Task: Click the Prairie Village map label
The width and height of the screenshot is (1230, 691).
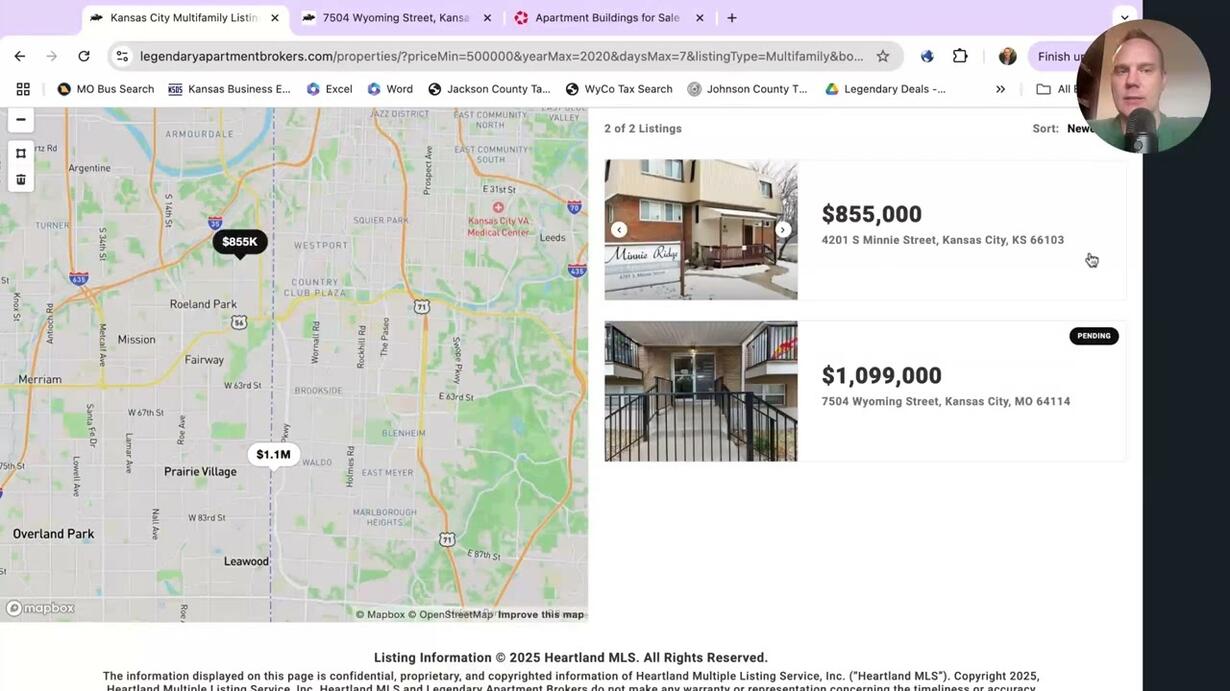Action: tap(200, 472)
